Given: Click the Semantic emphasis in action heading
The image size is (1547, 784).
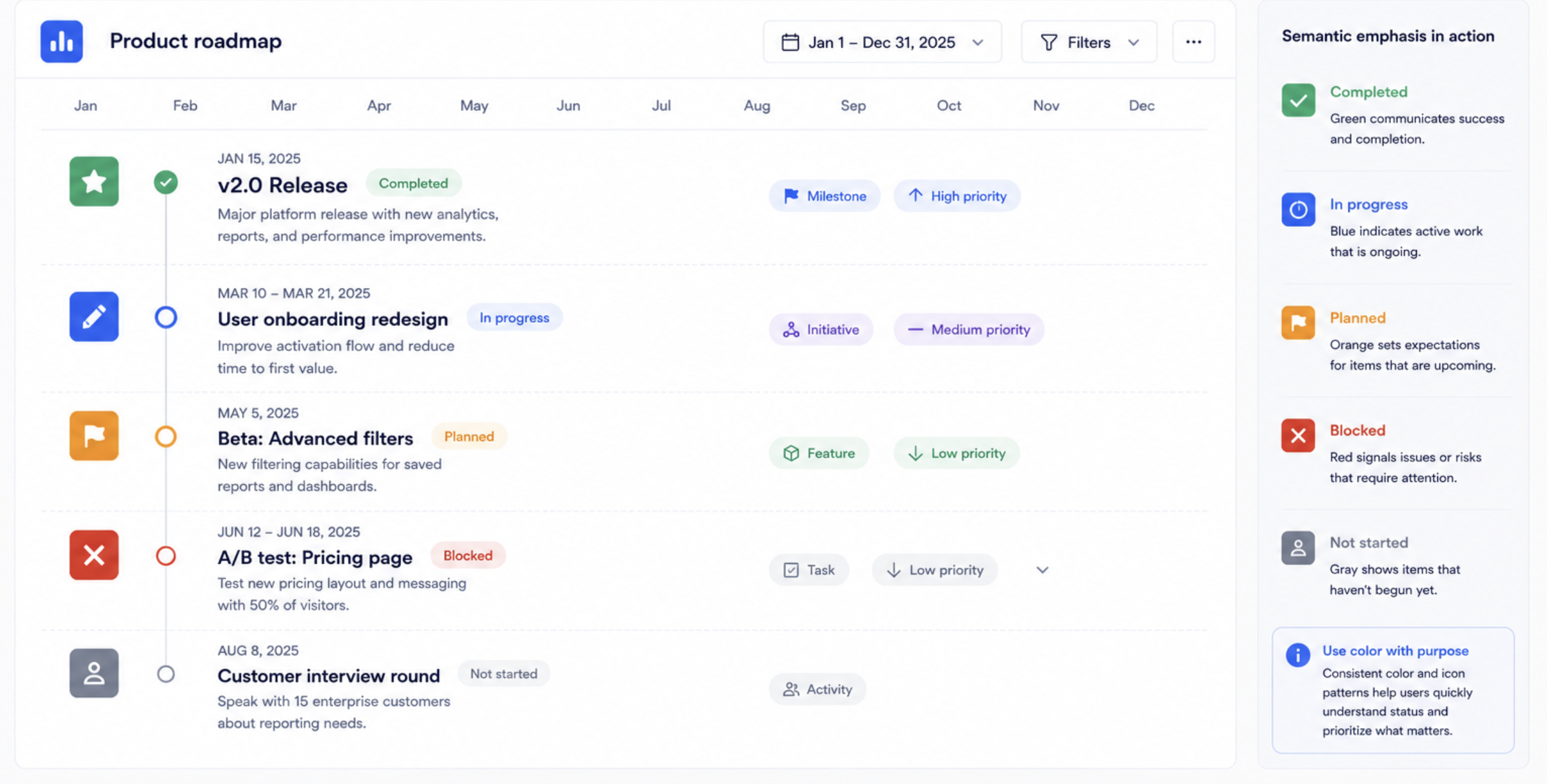Looking at the screenshot, I should point(1388,36).
